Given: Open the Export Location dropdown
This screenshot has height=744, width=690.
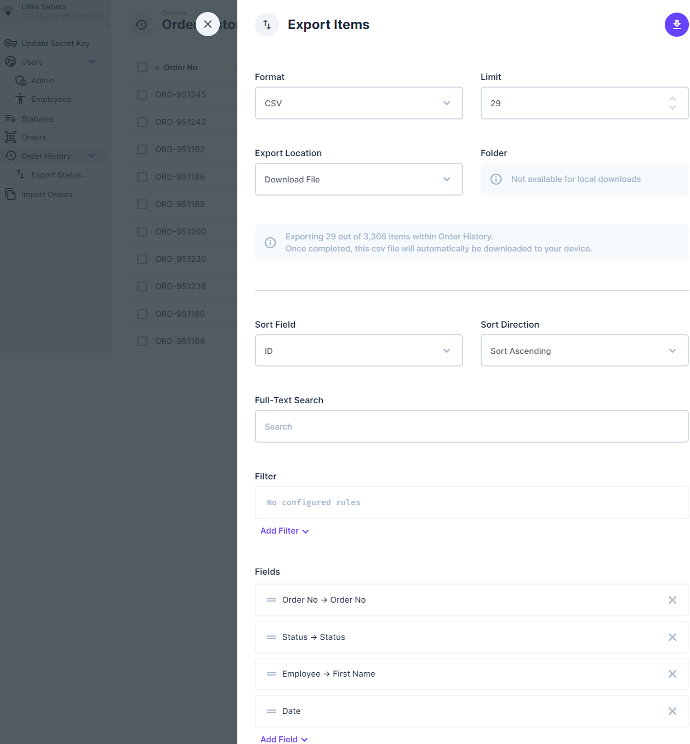Looking at the screenshot, I should tap(358, 179).
